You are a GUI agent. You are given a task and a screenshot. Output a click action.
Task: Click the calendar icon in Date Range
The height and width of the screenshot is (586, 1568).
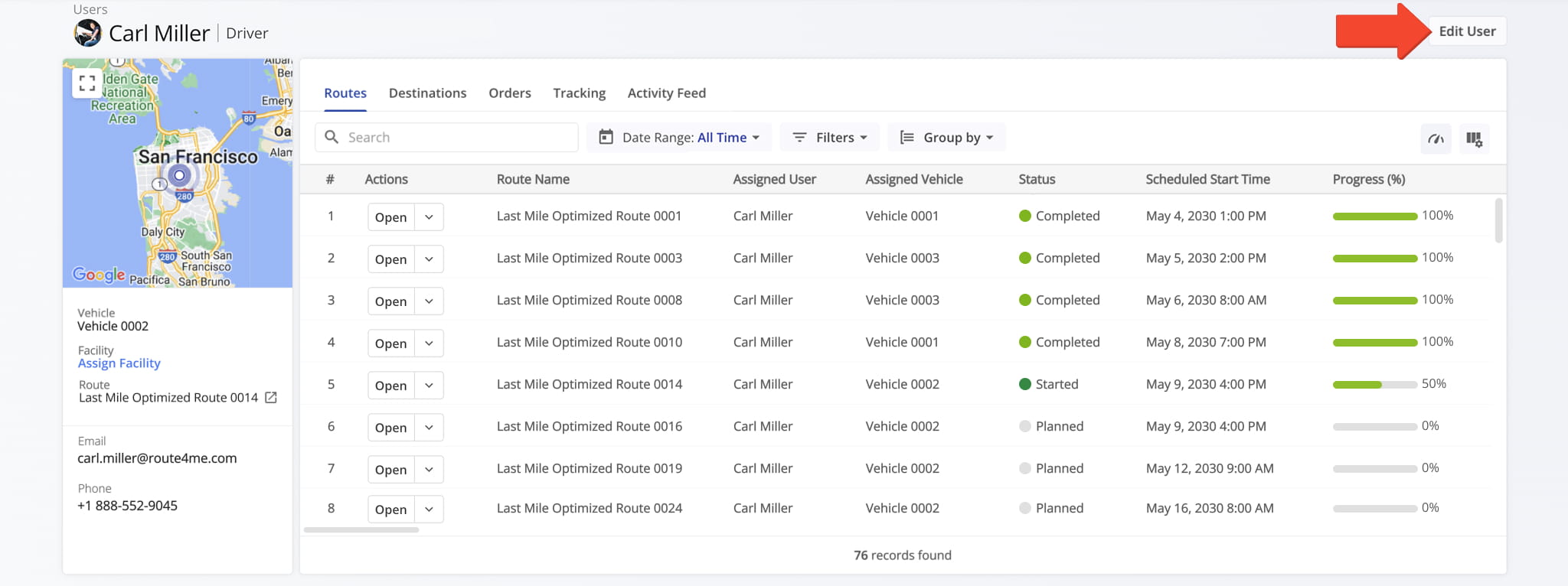[606, 137]
